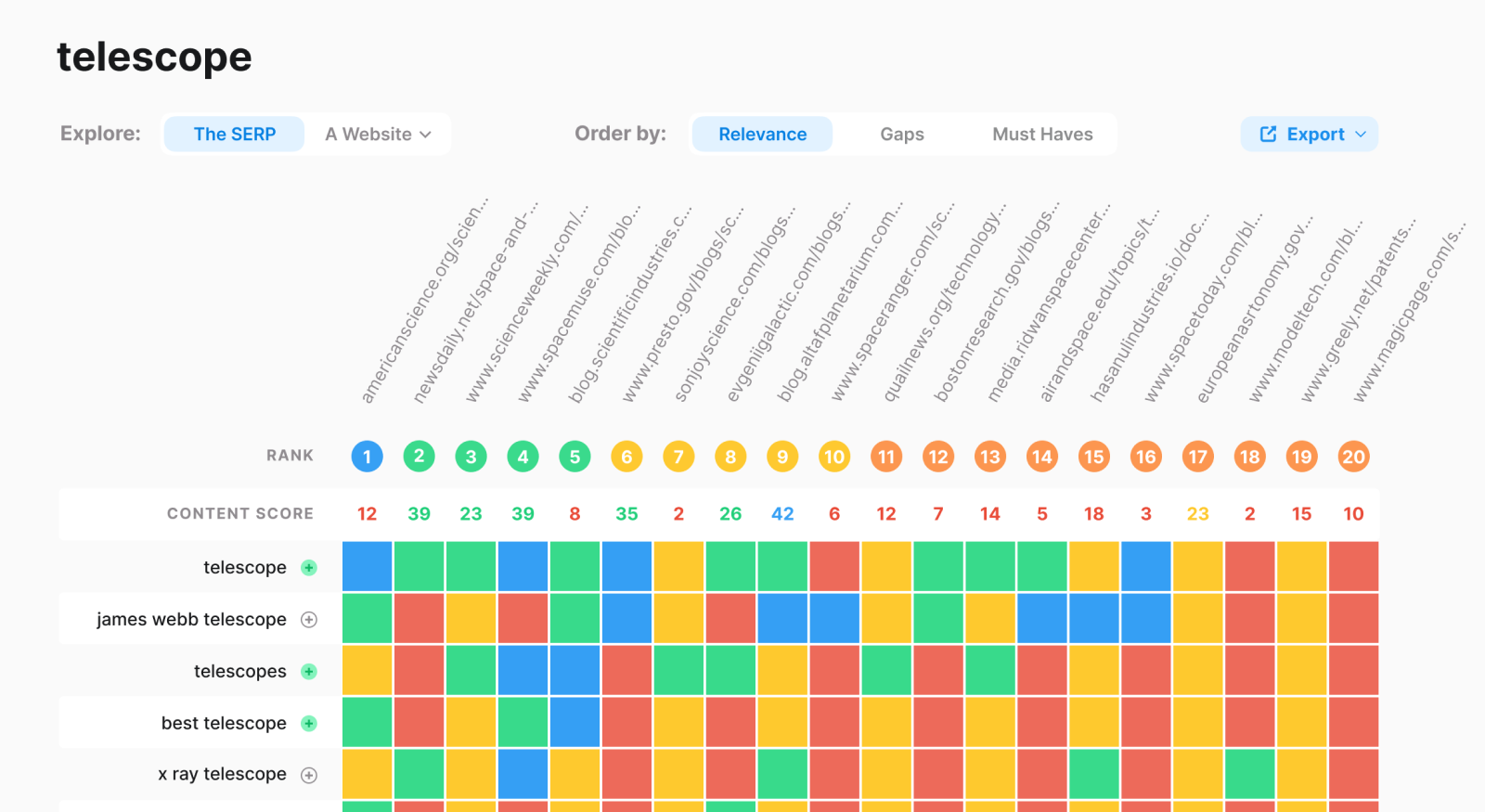Click the content score 42 value

(782, 514)
